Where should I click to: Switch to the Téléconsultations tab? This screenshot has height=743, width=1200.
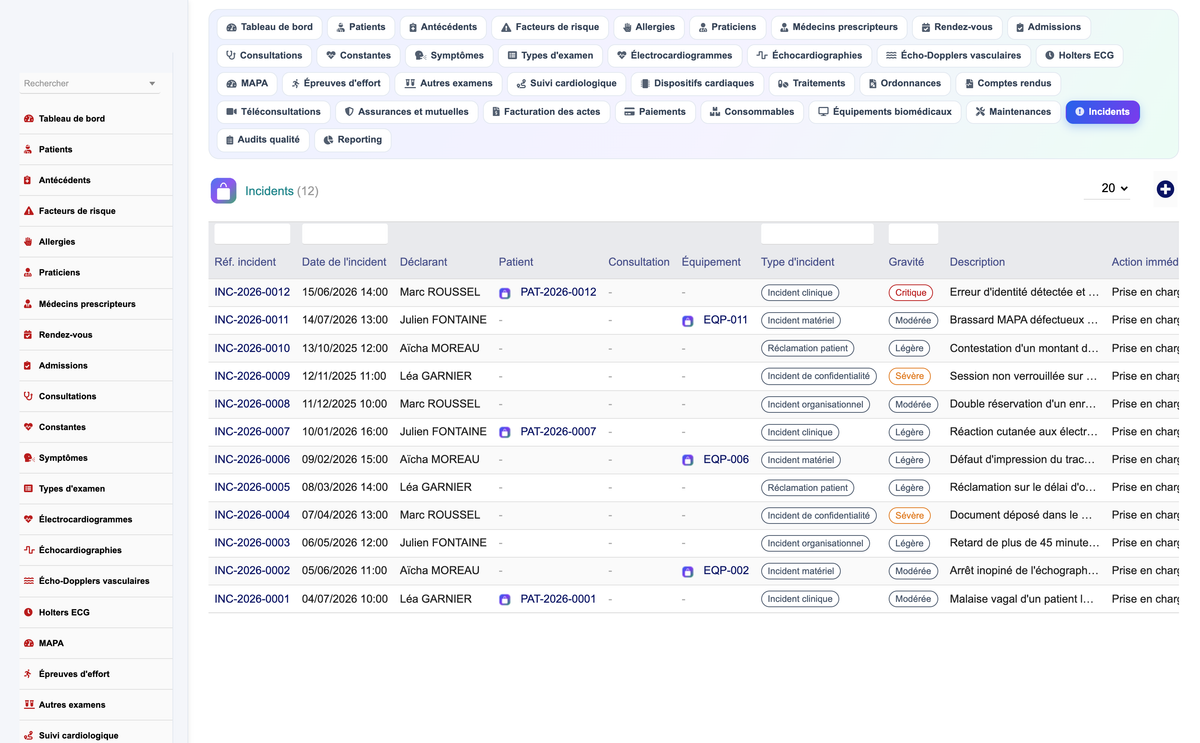tap(273, 112)
